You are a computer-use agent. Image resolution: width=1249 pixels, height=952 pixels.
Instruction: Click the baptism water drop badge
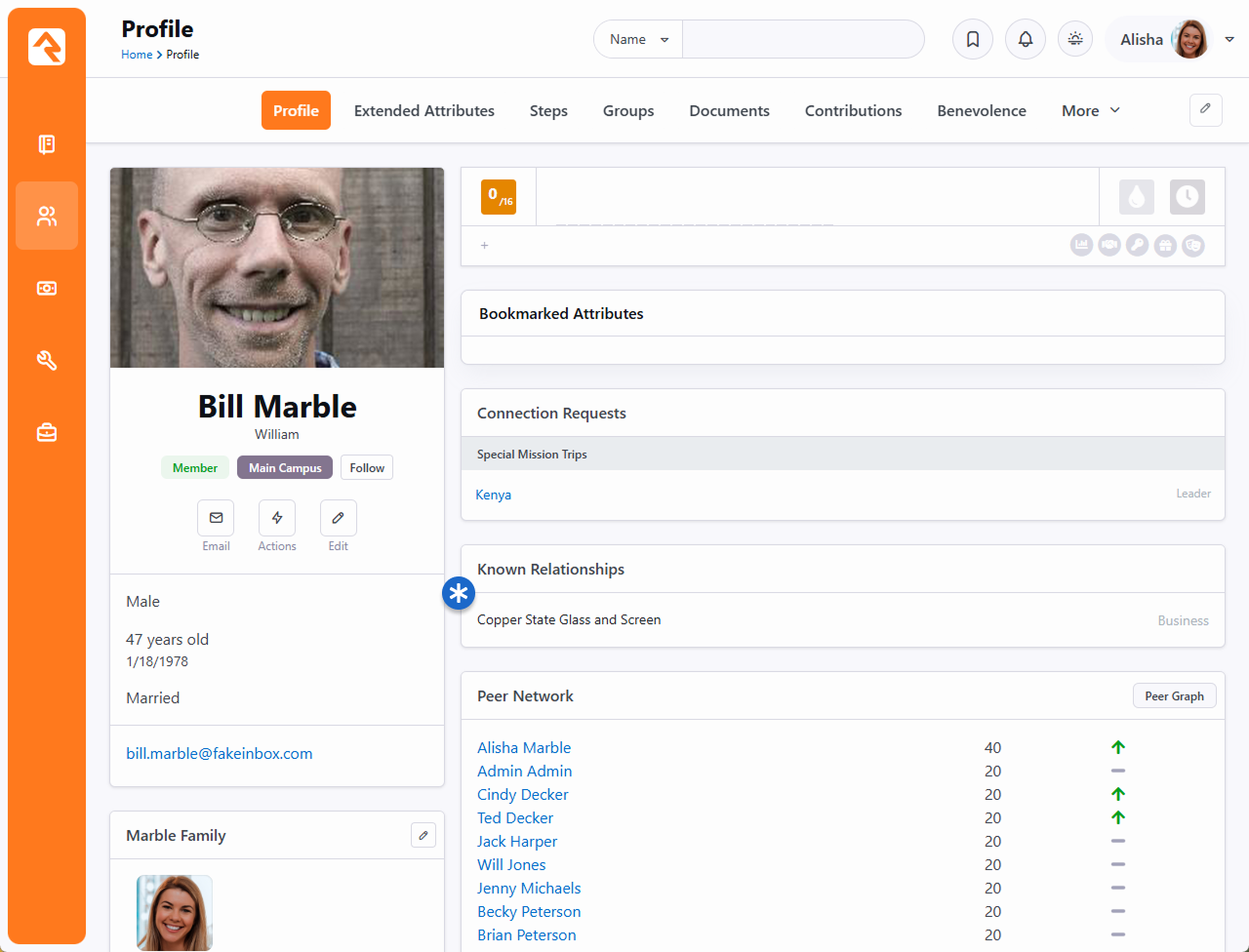[x=1136, y=197]
